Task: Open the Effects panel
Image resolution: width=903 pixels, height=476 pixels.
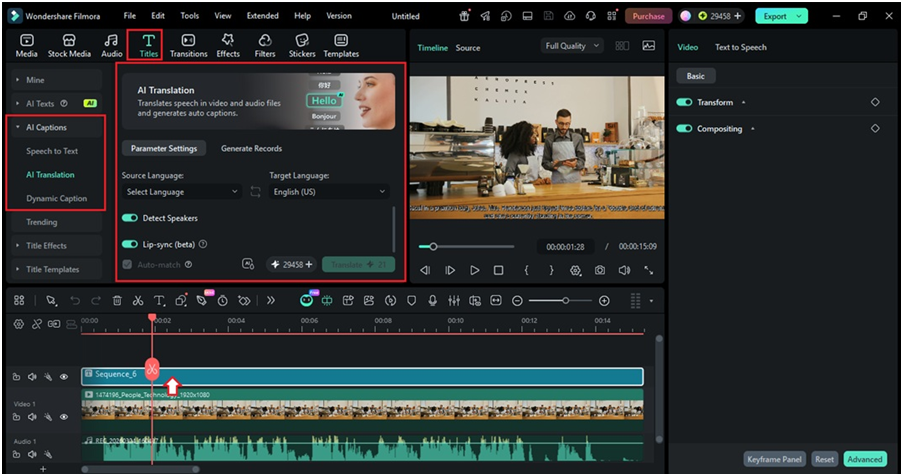Action: click(x=228, y=45)
